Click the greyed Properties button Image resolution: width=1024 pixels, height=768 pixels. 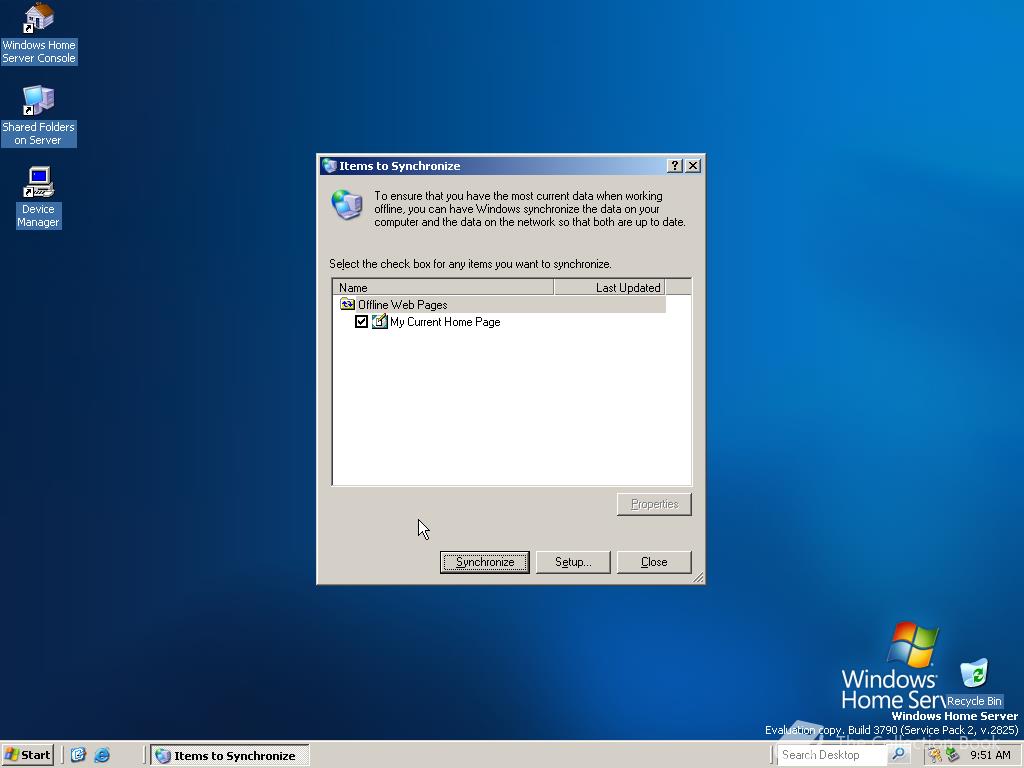tap(654, 504)
